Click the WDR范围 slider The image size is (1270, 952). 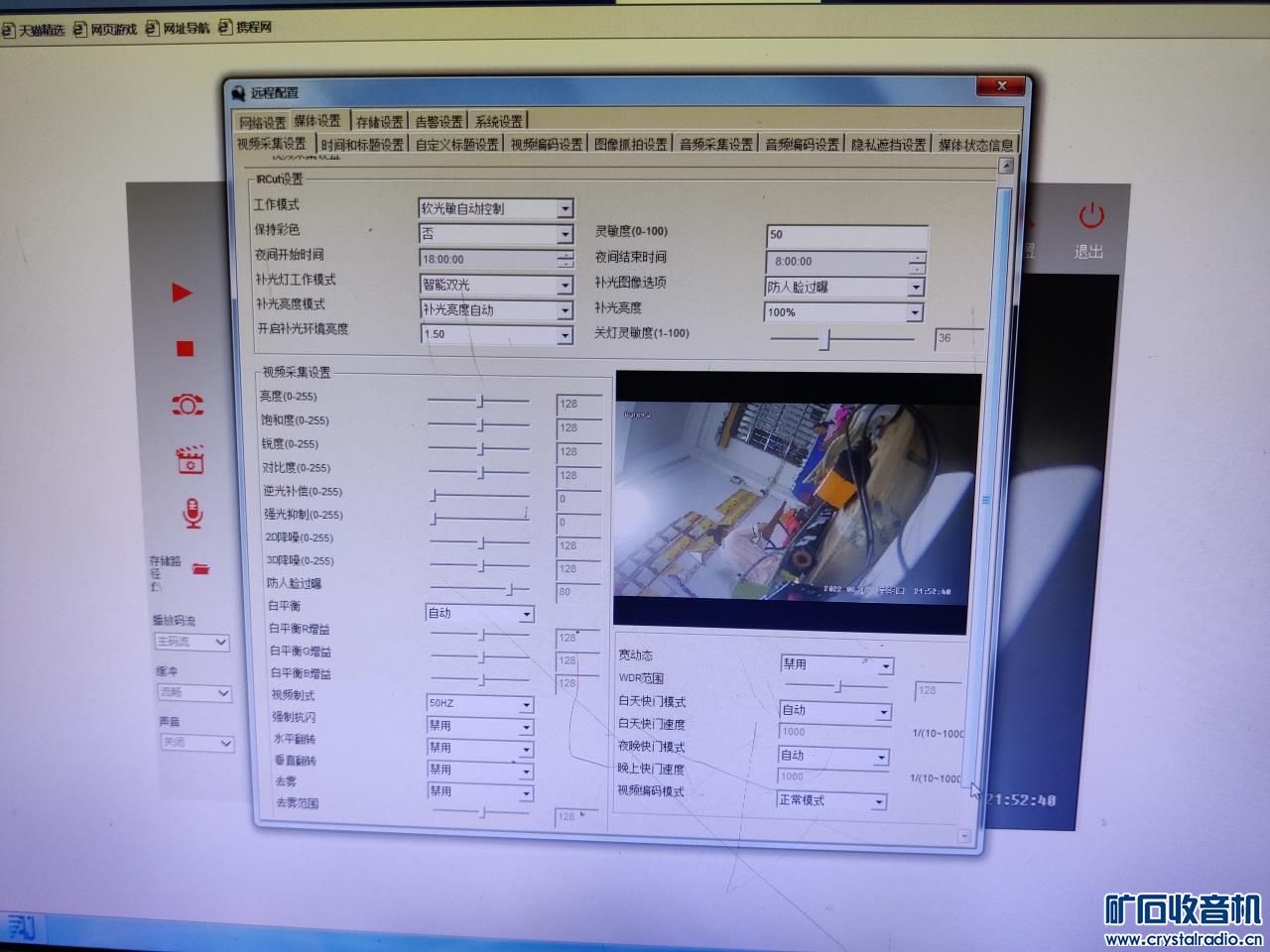point(836,686)
